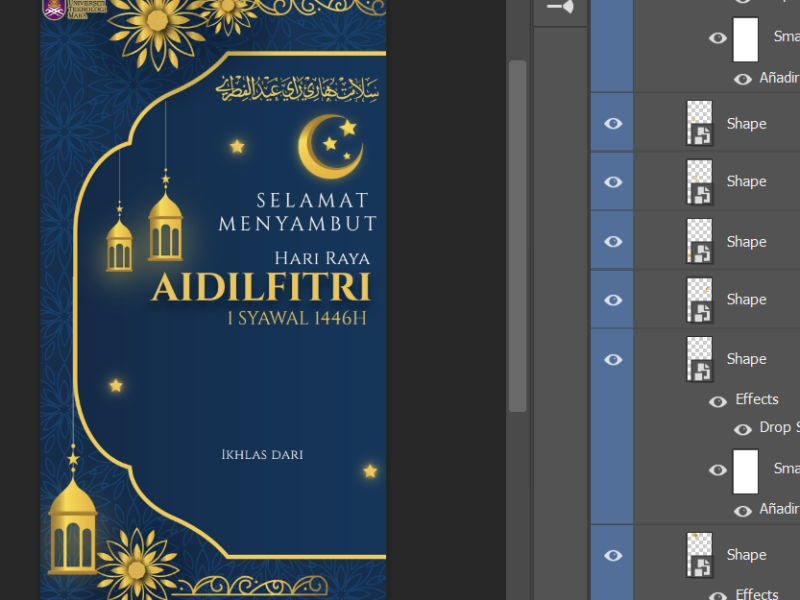
Task: Toggle the eye icon of the fourth Shape layer
Action: pyautogui.click(x=613, y=300)
